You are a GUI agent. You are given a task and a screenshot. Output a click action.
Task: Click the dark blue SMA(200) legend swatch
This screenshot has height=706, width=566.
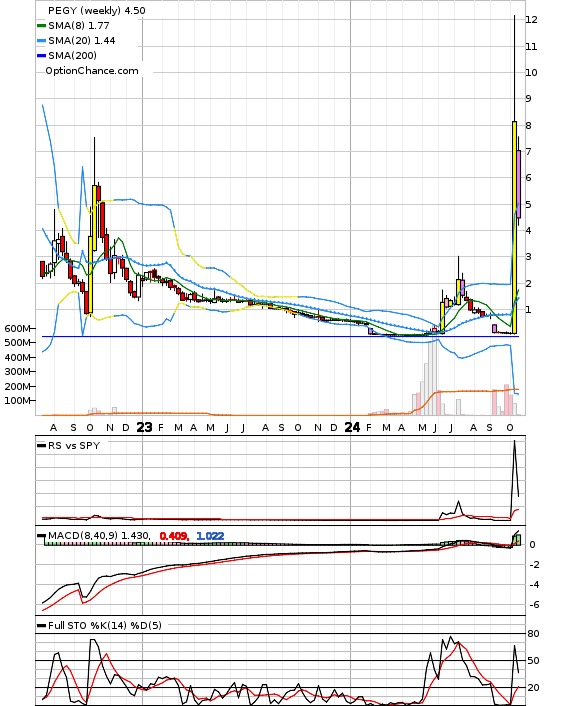pos(41,56)
